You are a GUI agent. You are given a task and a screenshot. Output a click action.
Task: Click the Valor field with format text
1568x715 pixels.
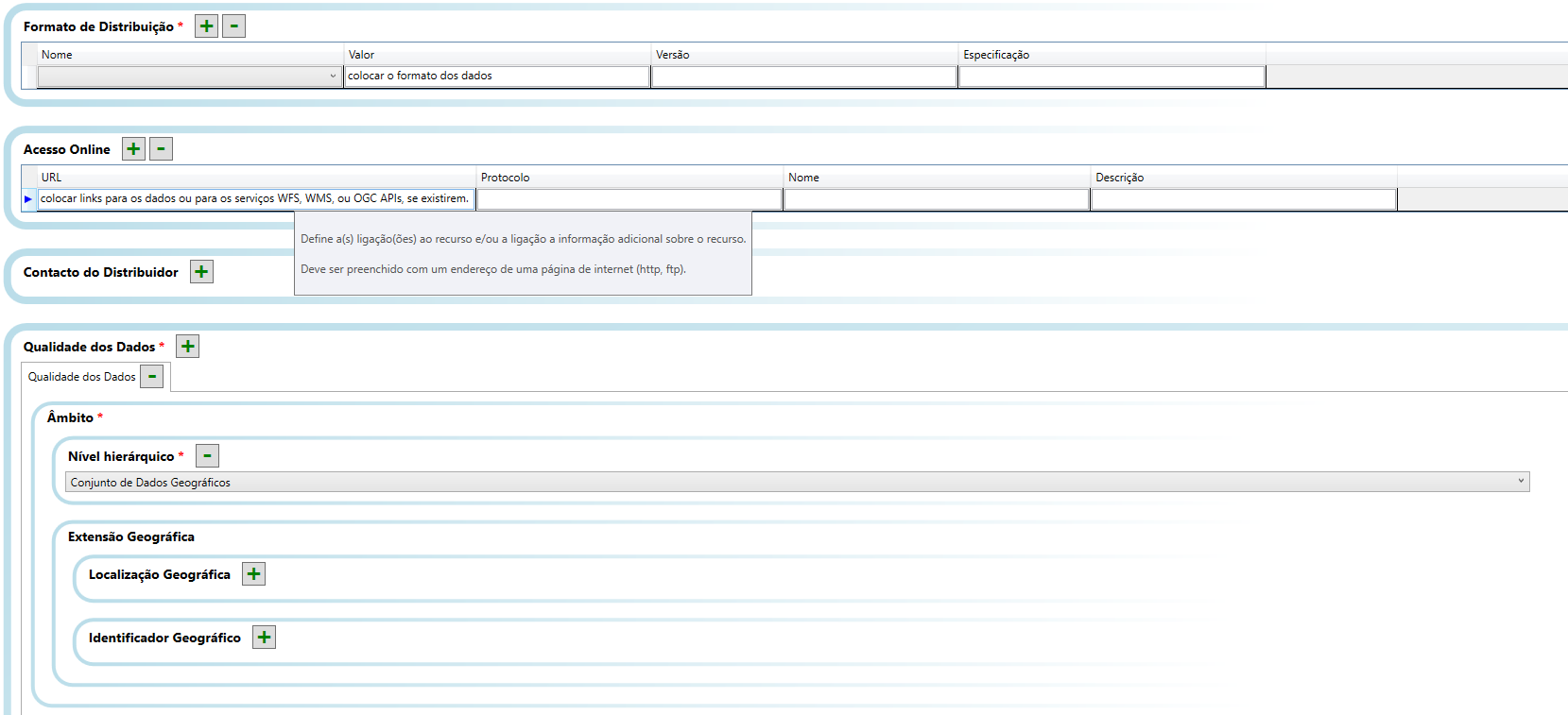pyautogui.click(x=496, y=77)
